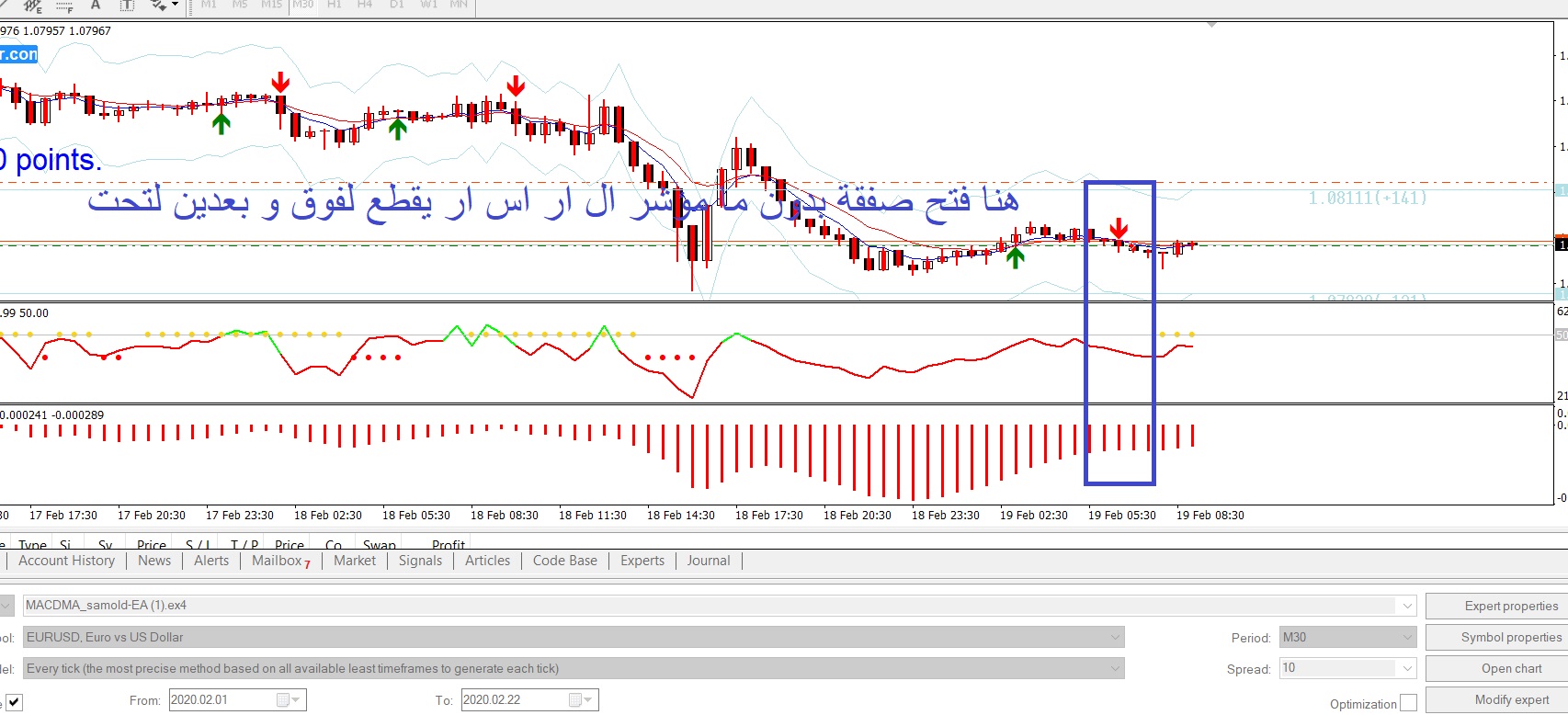This screenshot has width=1568, height=715.
Task: Click the red sell arrow inside blue box
Action: (x=1119, y=228)
